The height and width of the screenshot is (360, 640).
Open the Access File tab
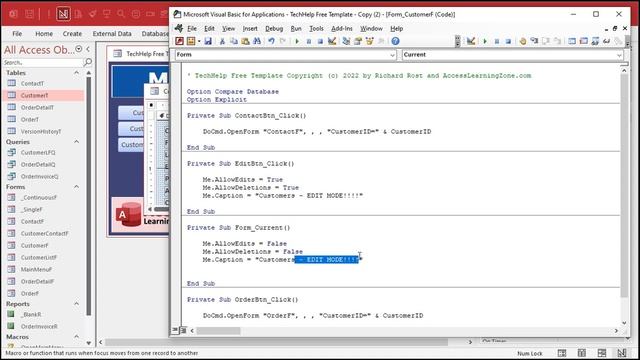tap(17, 33)
